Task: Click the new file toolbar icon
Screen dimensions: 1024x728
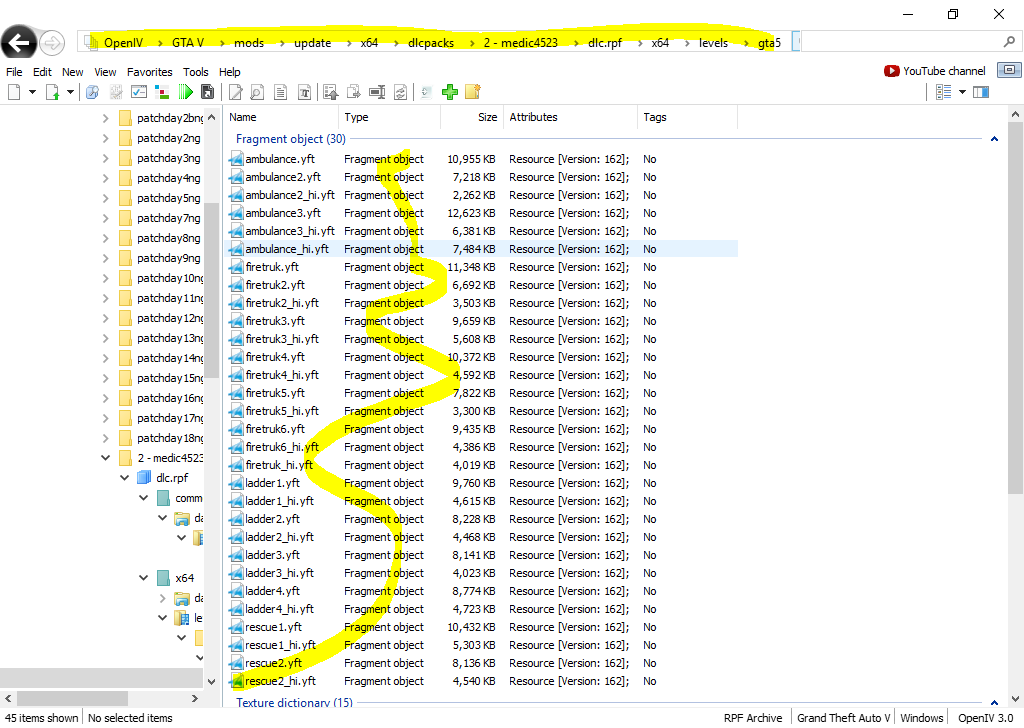Action: [14, 92]
